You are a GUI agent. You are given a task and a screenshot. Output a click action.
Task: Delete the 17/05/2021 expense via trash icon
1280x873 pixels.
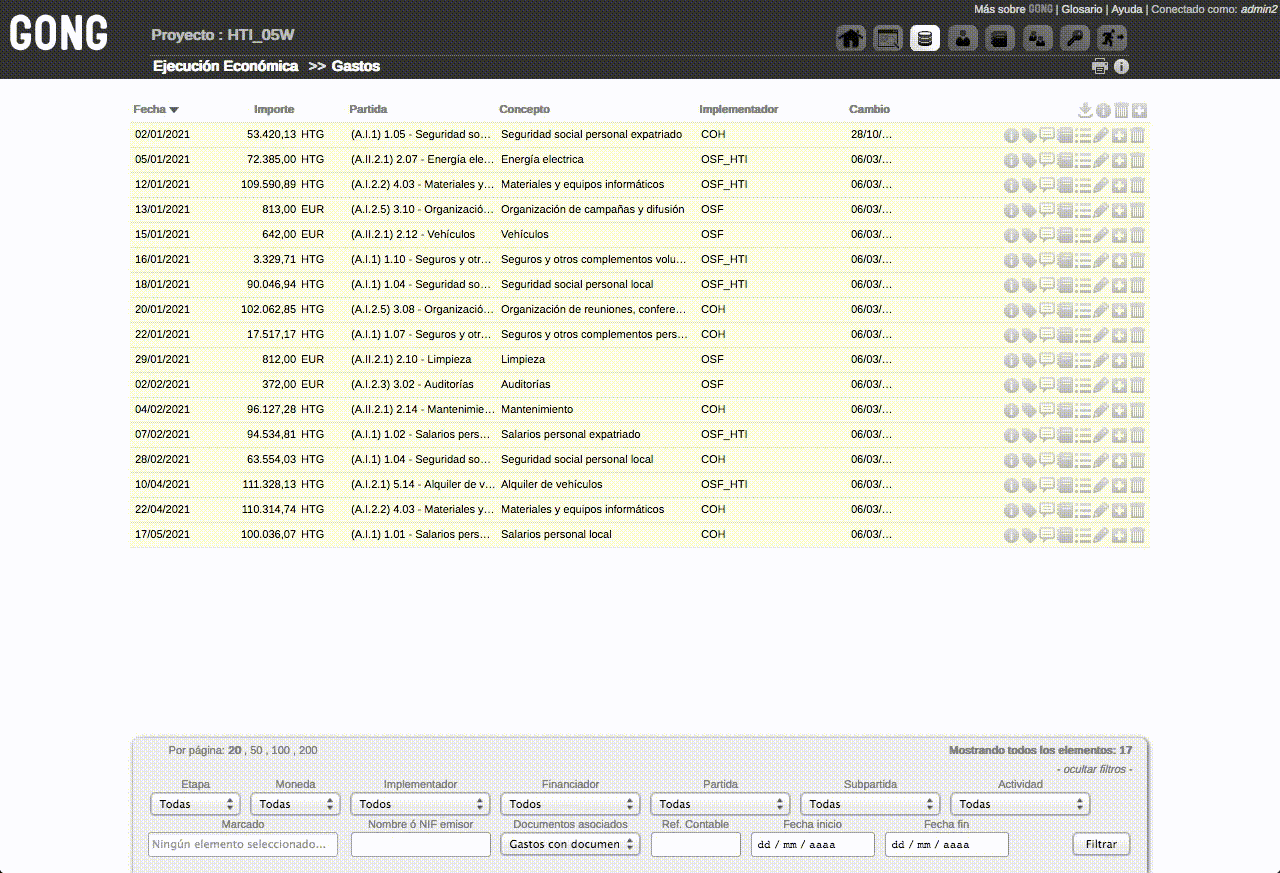pyautogui.click(x=1138, y=535)
